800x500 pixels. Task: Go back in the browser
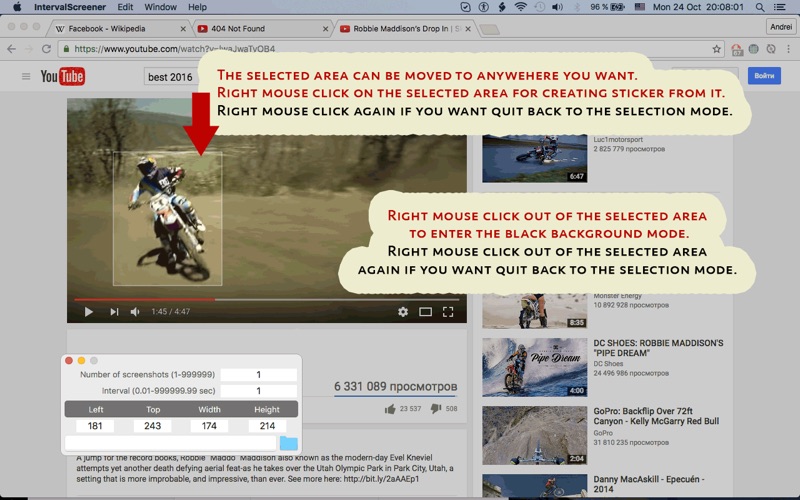point(11,49)
